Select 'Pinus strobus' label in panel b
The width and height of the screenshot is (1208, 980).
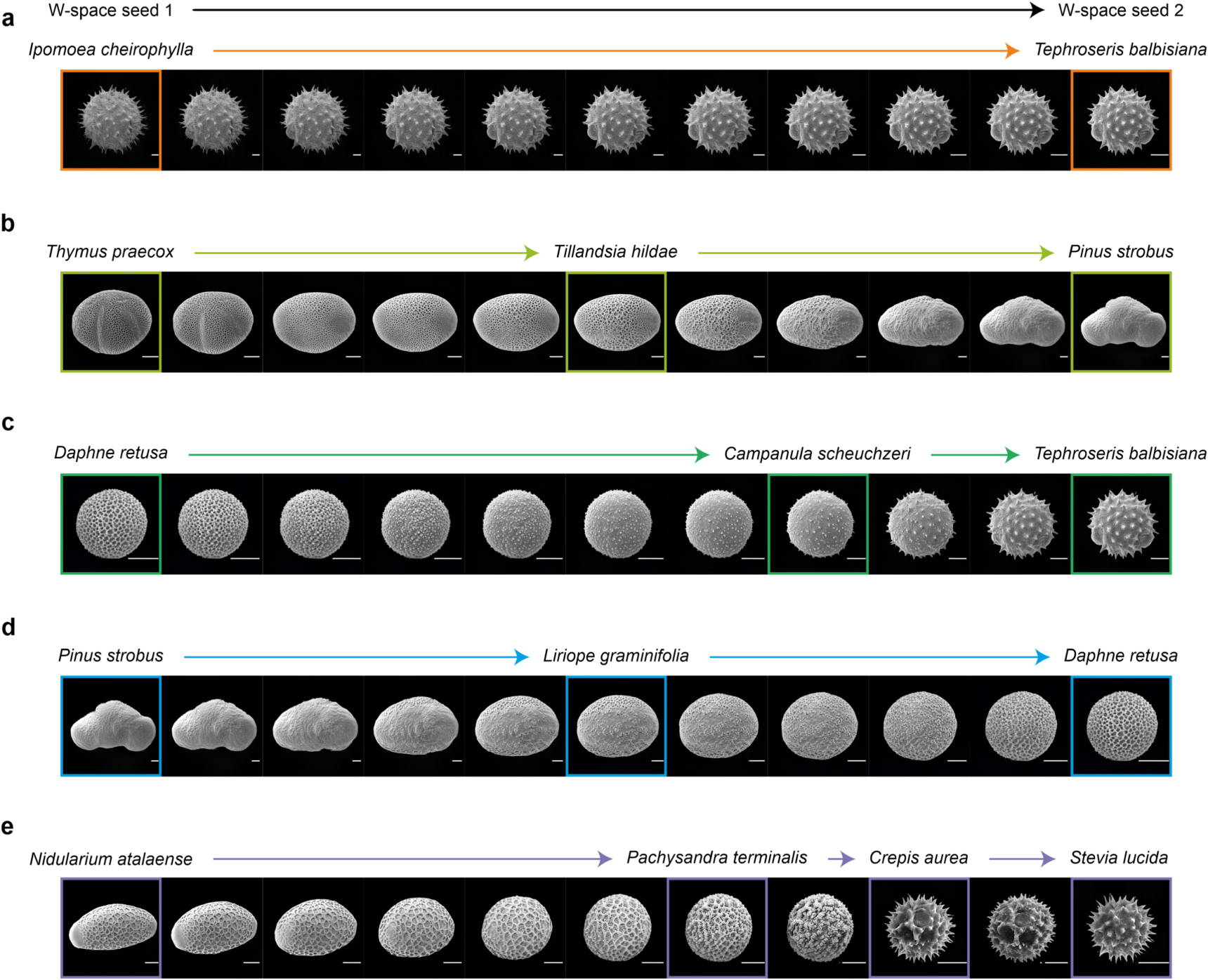click(x=1121, y=251)
